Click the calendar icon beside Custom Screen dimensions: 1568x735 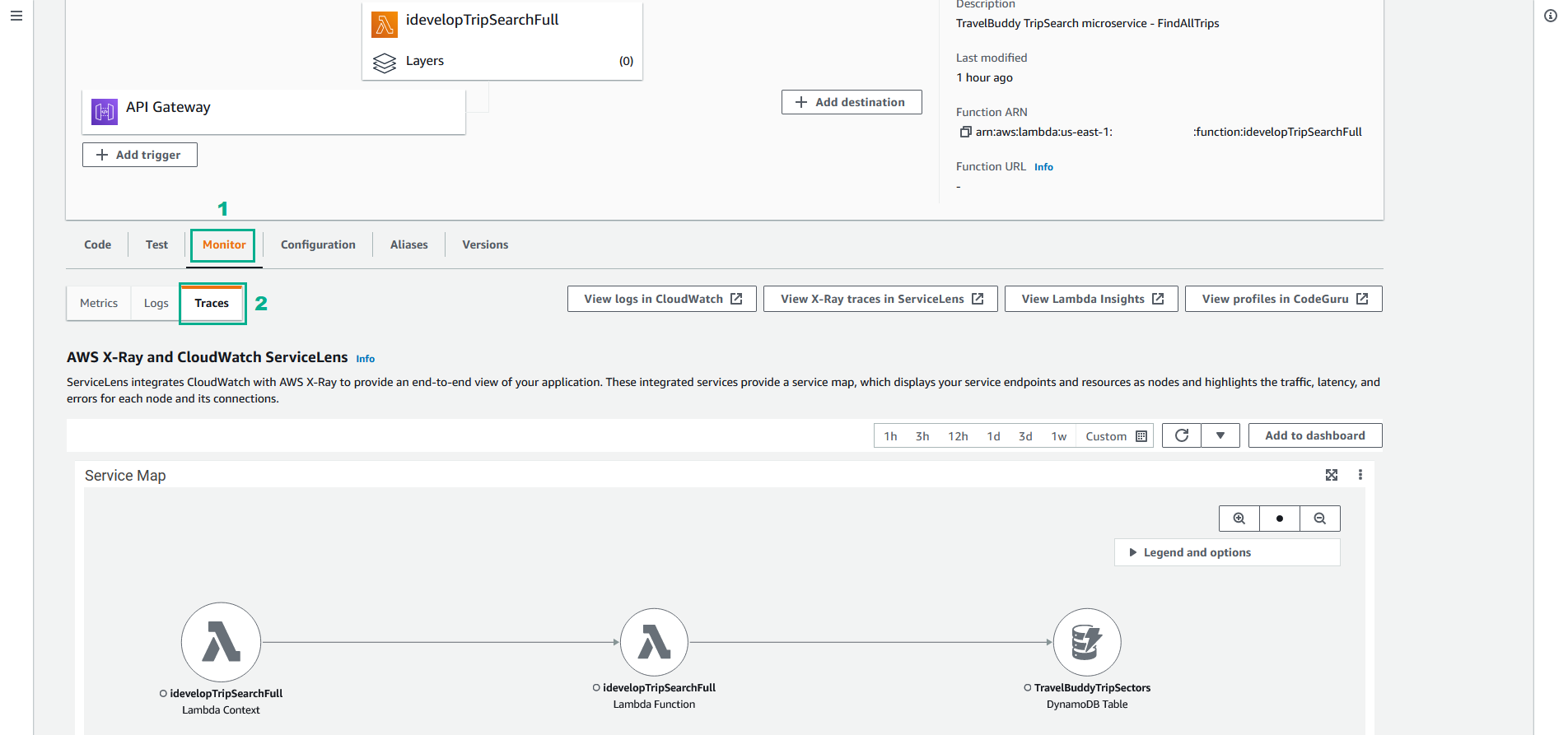[x=1141, y=436]
